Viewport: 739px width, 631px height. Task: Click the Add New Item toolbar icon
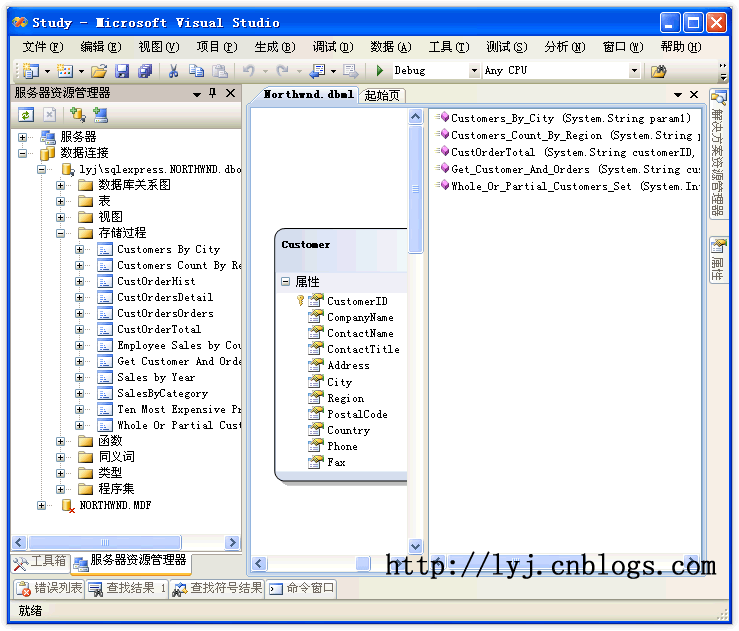click(x=65, y=71)
